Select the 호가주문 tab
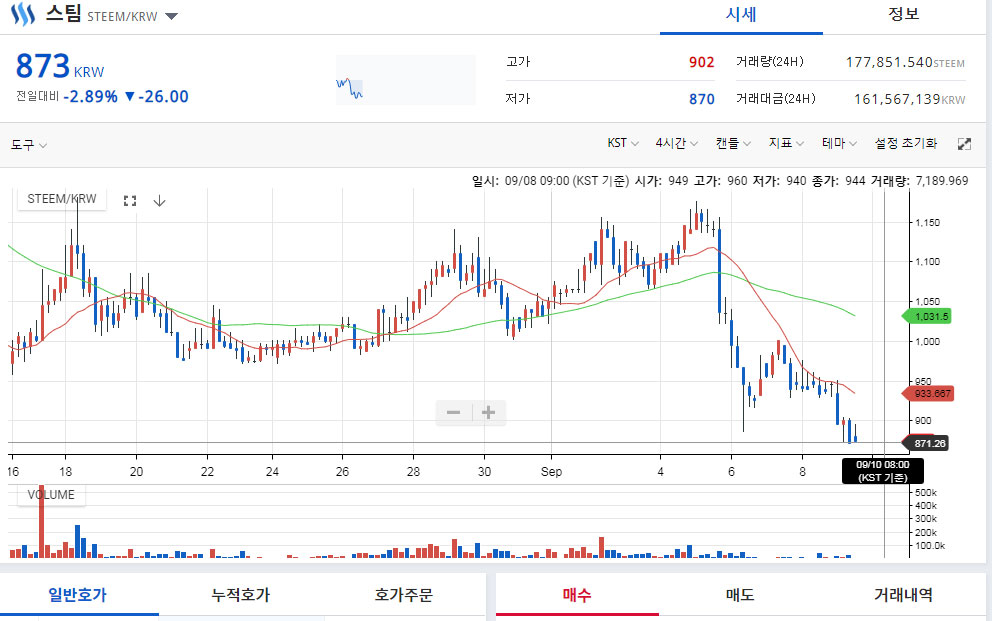992x621 pixels. point(404,594)
